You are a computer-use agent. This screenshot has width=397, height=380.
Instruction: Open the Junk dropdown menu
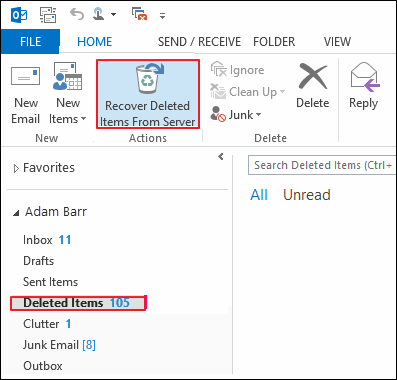(x=236, y=115)
